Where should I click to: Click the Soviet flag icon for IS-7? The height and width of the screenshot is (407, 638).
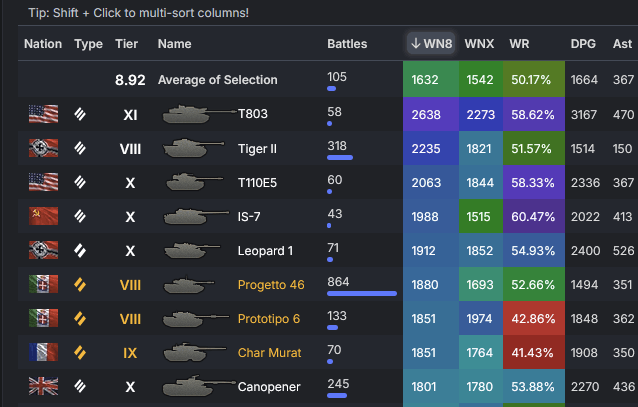point(43,216)
